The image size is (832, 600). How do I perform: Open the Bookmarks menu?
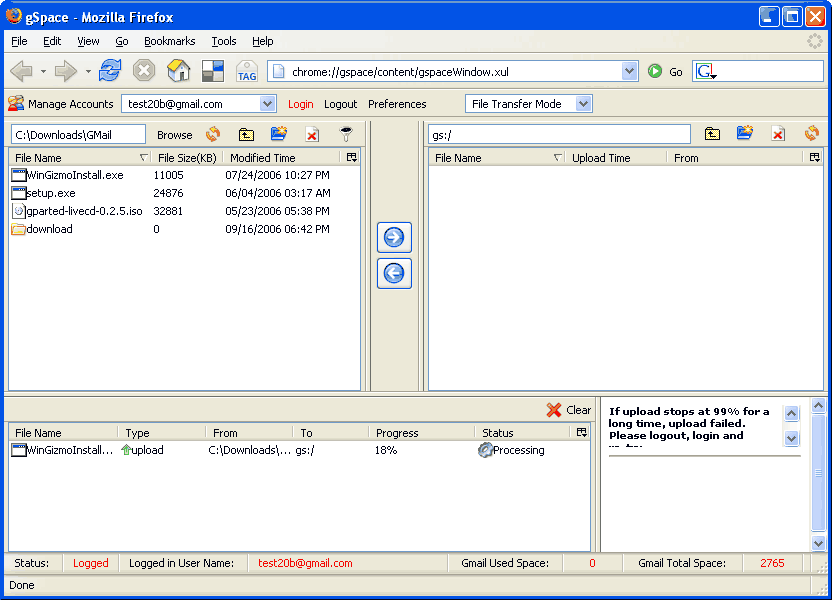(169, 41)
